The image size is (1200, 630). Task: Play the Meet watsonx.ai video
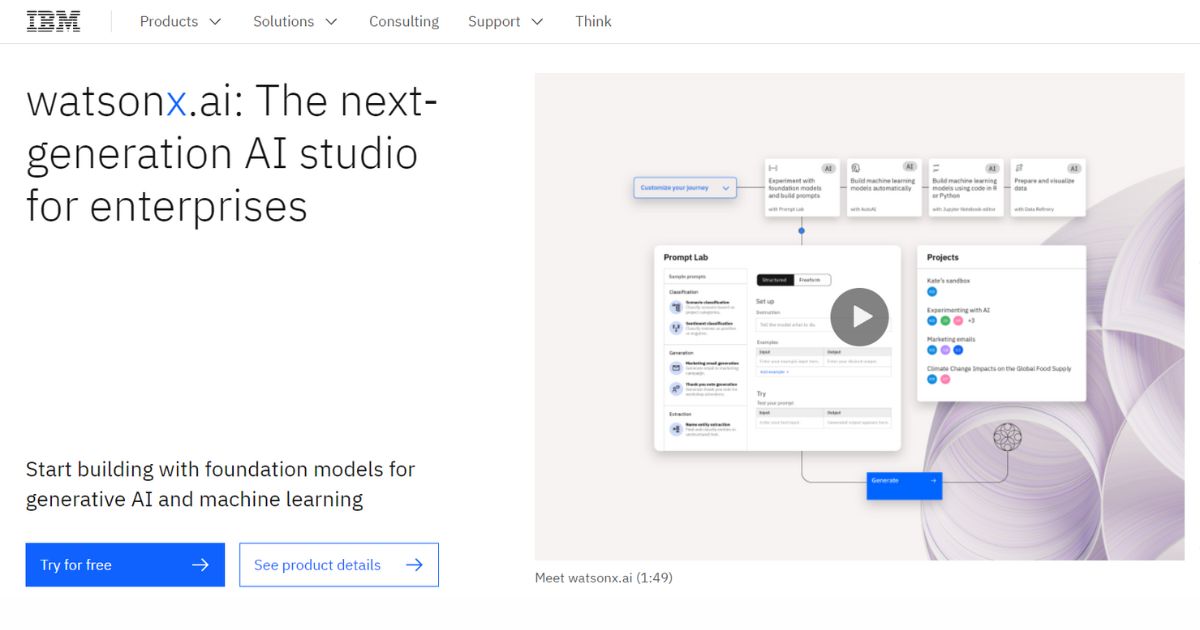click(859, 316)
